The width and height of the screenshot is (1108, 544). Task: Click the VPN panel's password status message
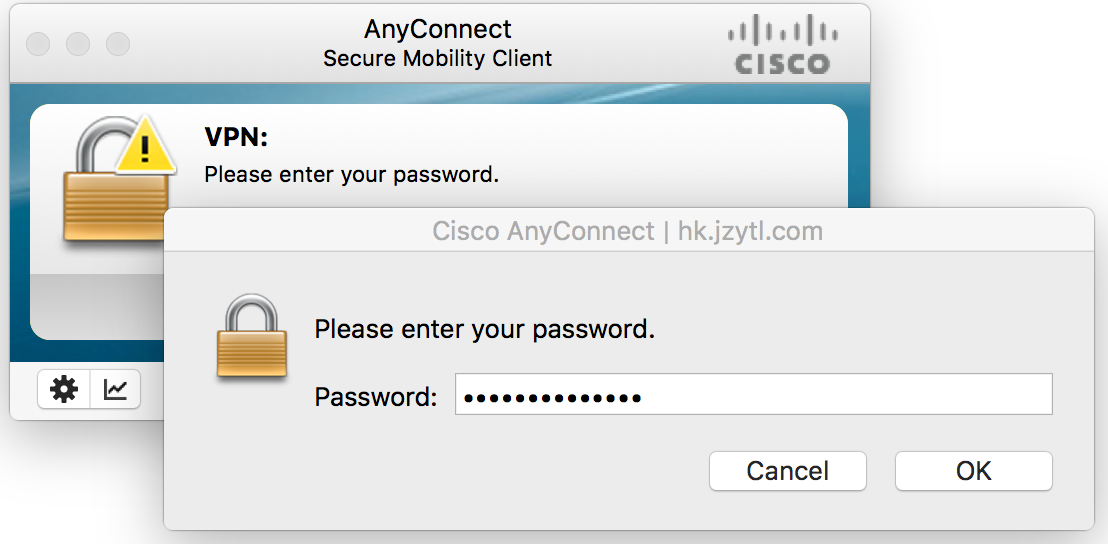coord(351,175)
